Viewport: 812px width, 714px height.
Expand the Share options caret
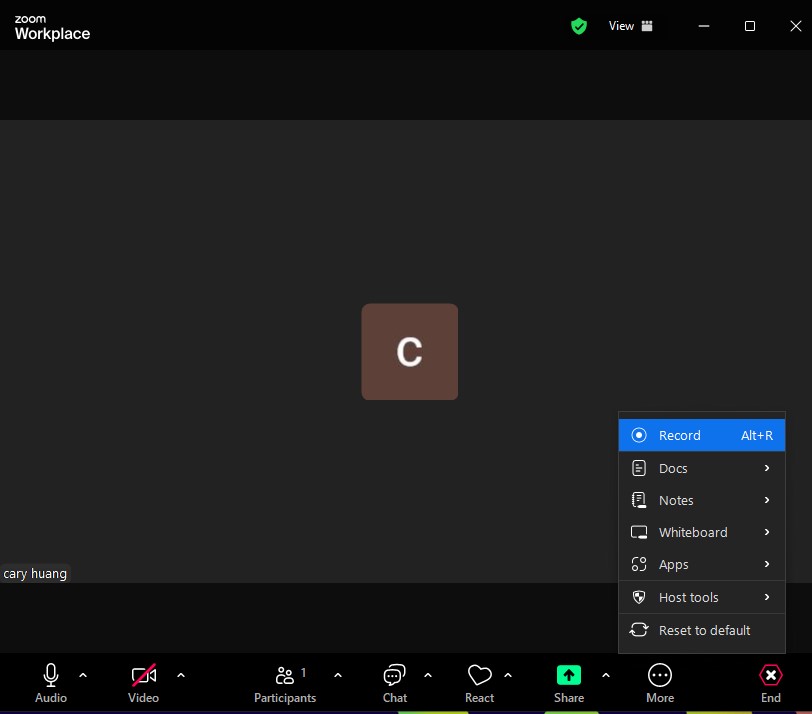click(606, 675)
